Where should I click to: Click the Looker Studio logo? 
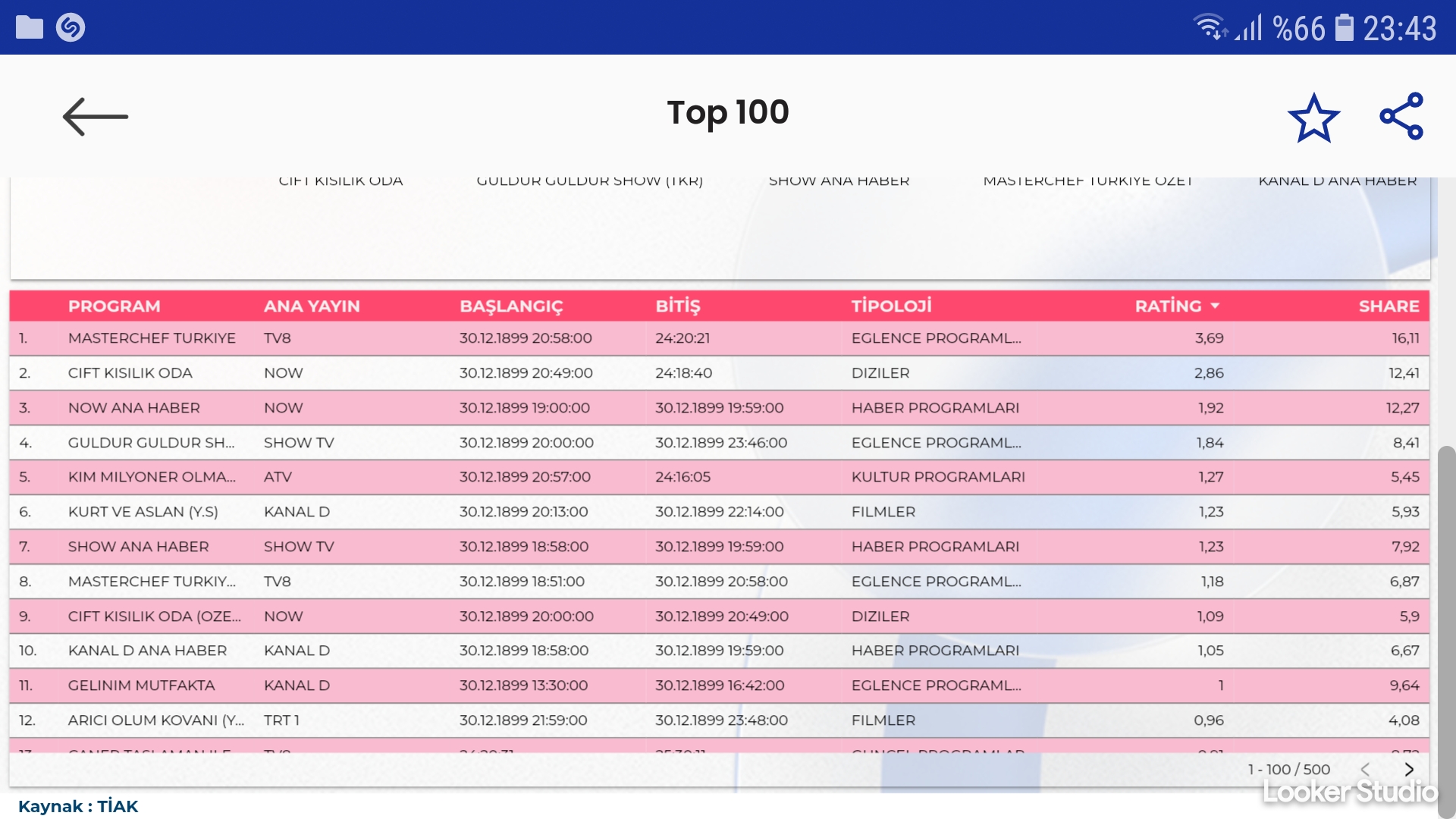click(1350, 792)
